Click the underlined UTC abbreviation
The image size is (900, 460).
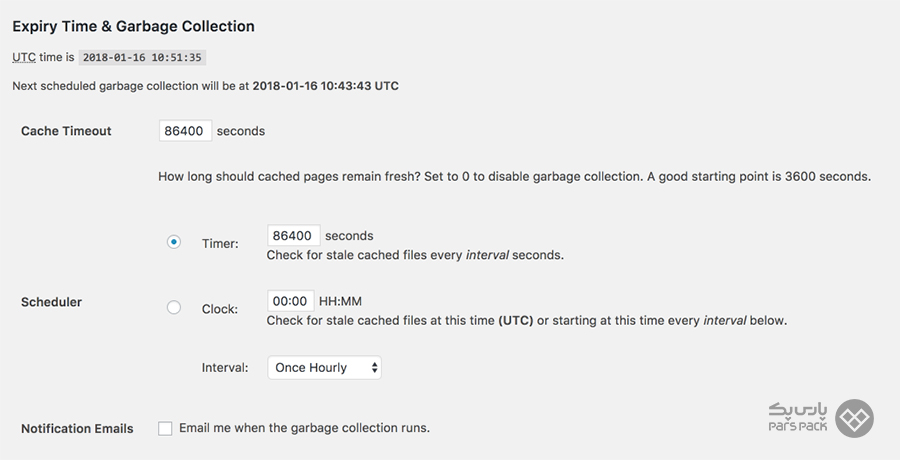tap(24, 57)
